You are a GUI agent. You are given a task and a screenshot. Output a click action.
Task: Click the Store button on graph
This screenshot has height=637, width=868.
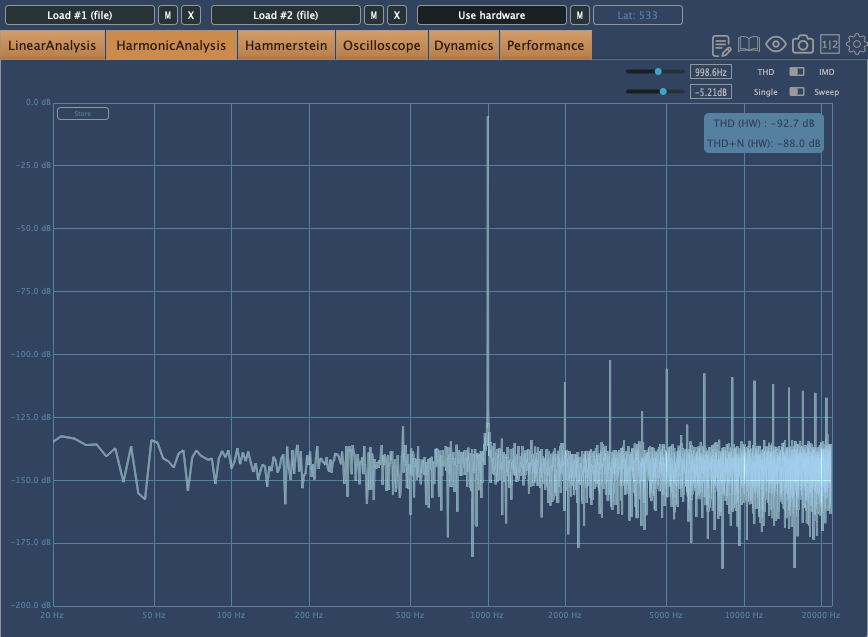(83, 114)
